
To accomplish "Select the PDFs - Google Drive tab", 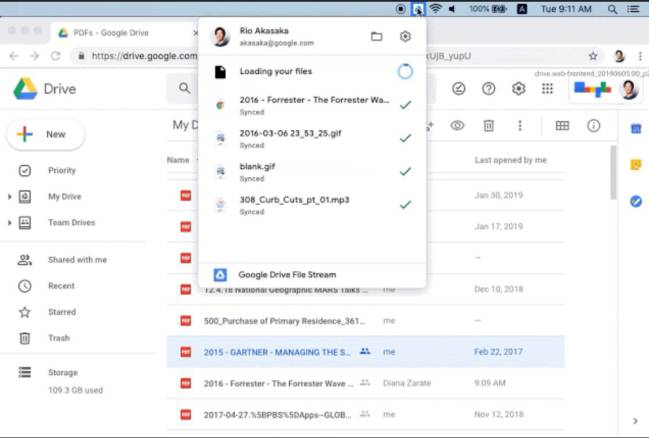I will [x=124, y=33].
